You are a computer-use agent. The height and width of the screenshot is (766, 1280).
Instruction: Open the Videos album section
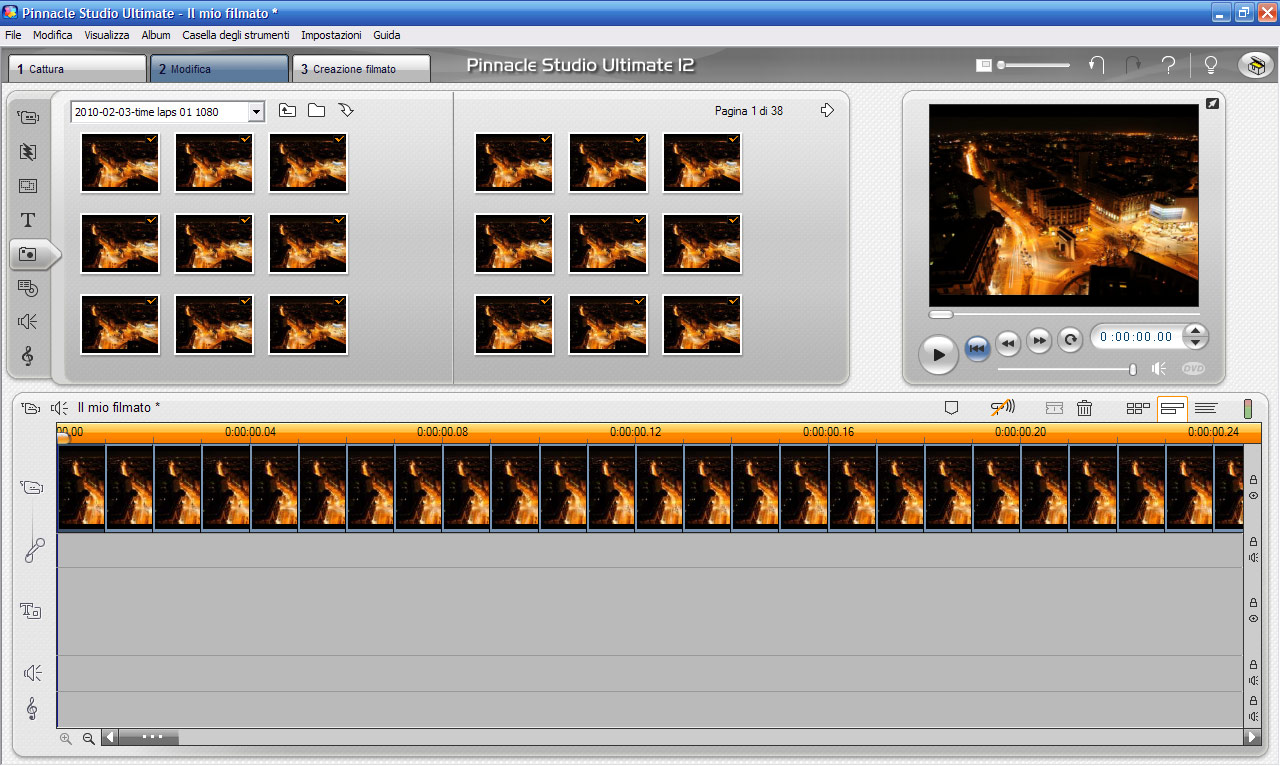coord(28,117)
